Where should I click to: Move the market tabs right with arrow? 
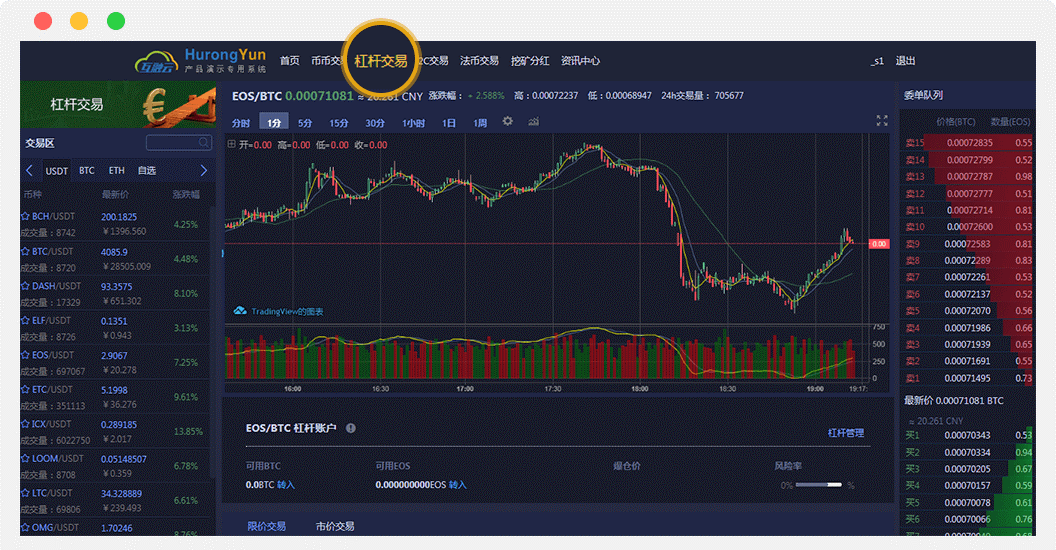click(x=203, y=170)
